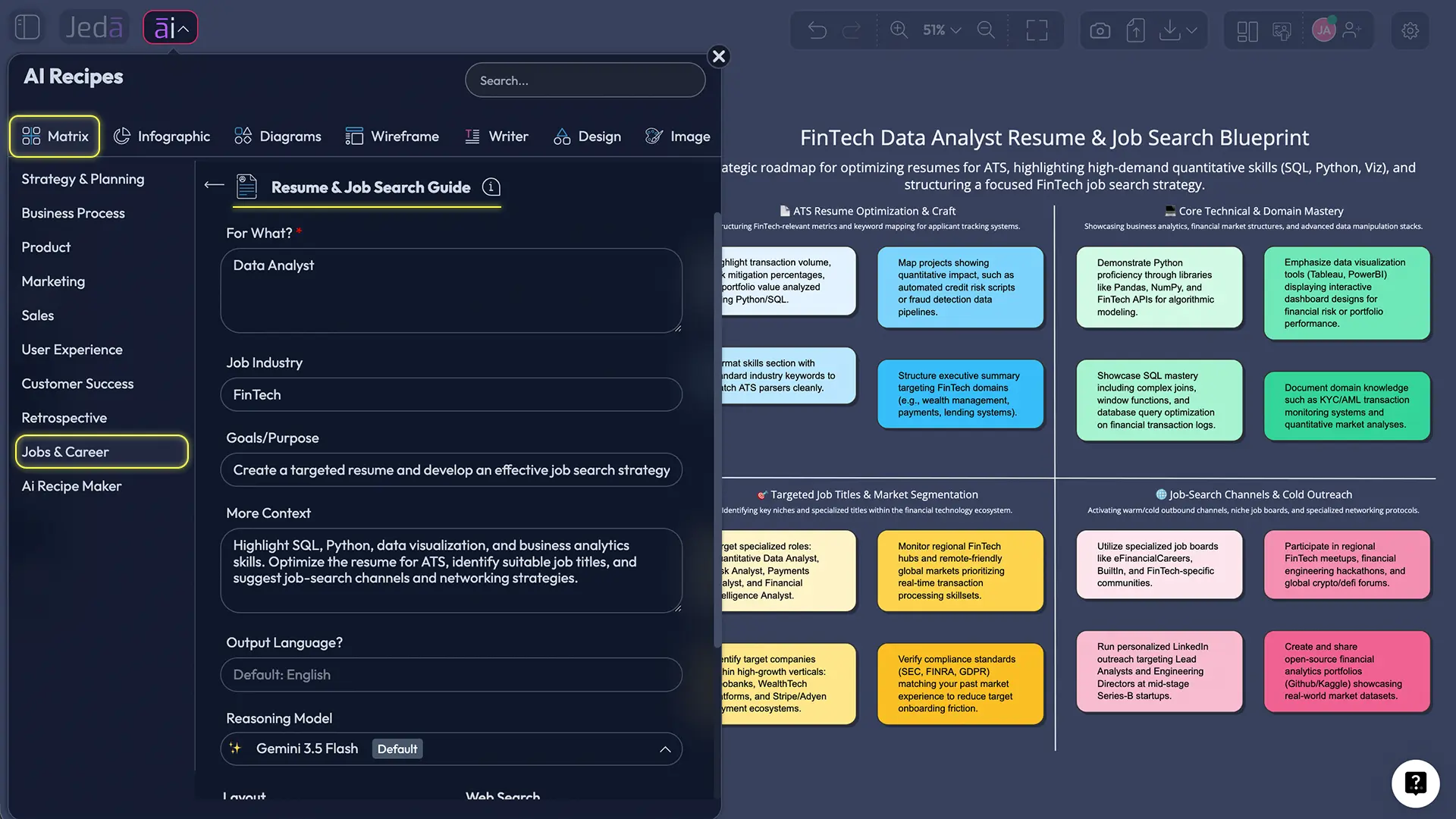
Task: Click the Verify compliance standards card
Action: pyautogui.click(x=960, y=684)
